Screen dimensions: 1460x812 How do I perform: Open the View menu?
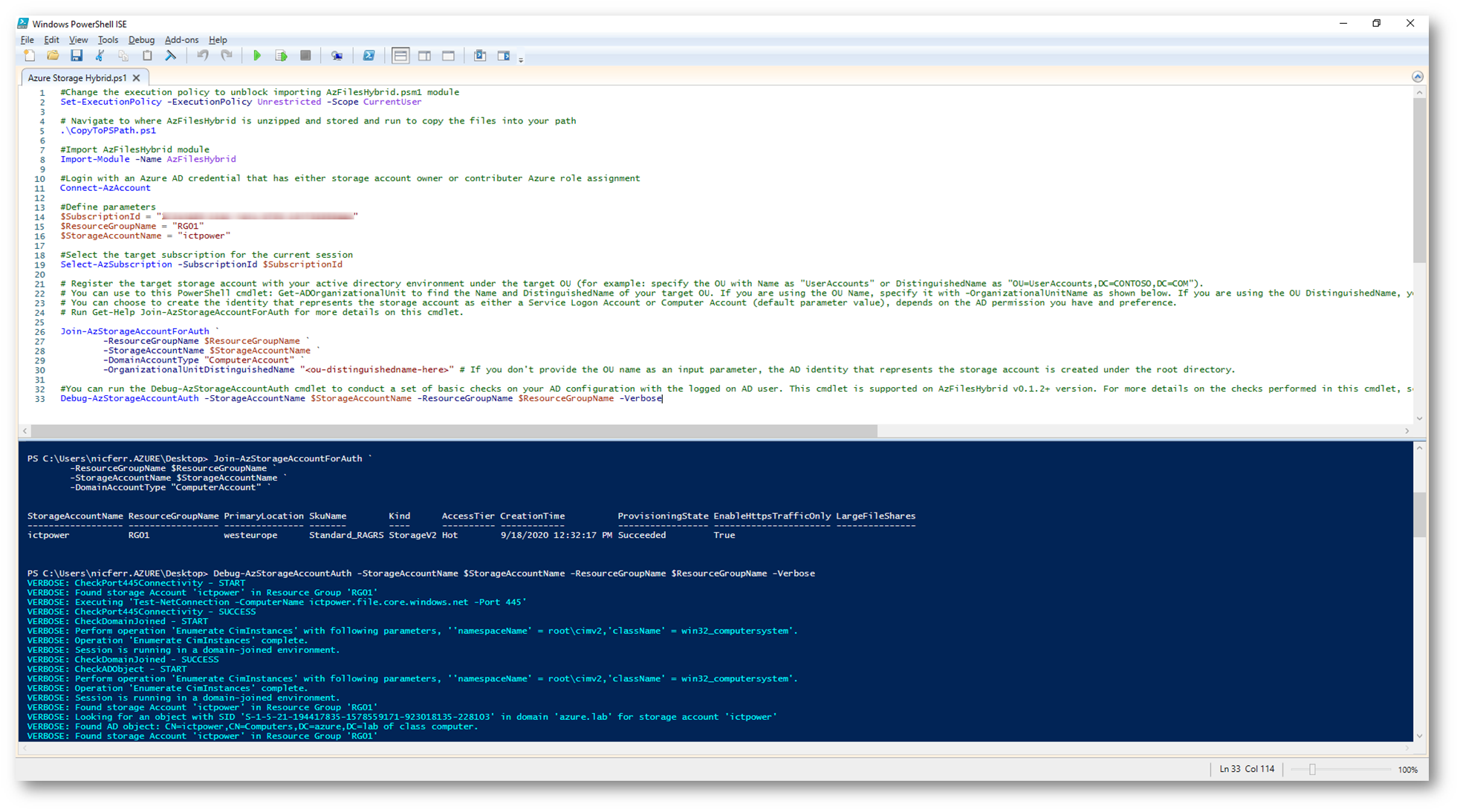(x=78, y=40)
